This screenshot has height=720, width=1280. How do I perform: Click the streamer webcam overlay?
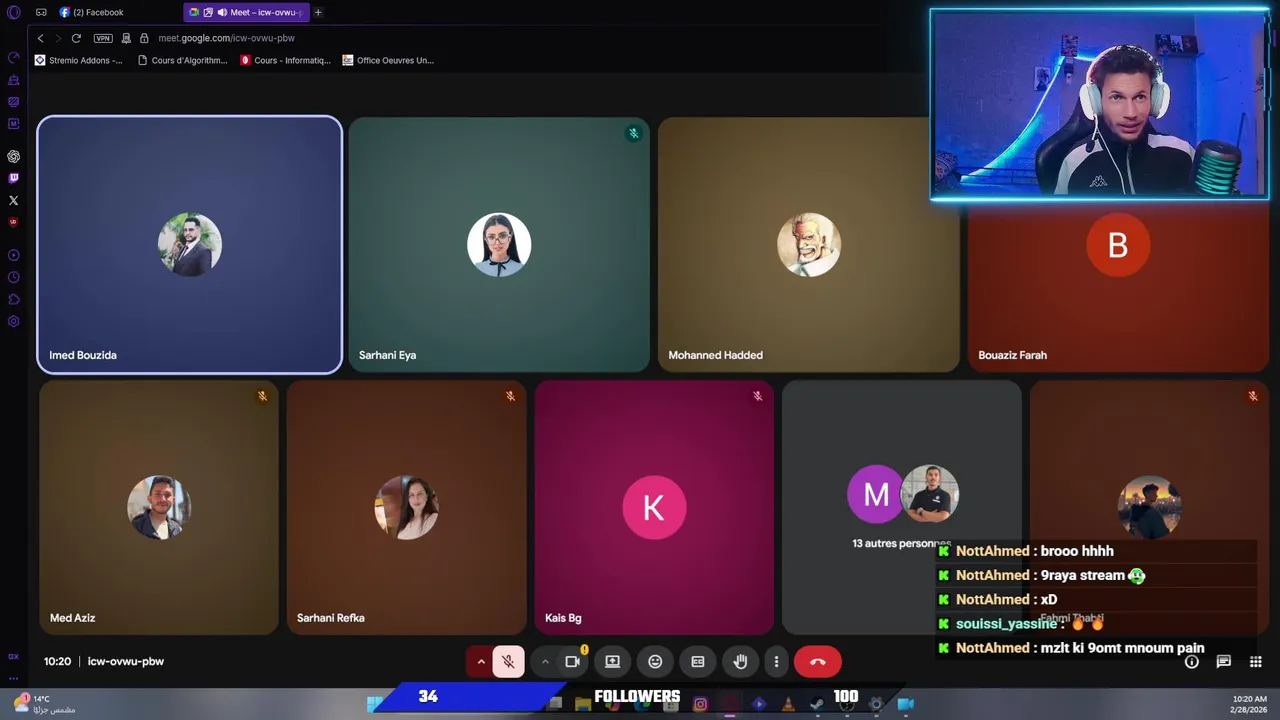click(x=1099, y=105)
